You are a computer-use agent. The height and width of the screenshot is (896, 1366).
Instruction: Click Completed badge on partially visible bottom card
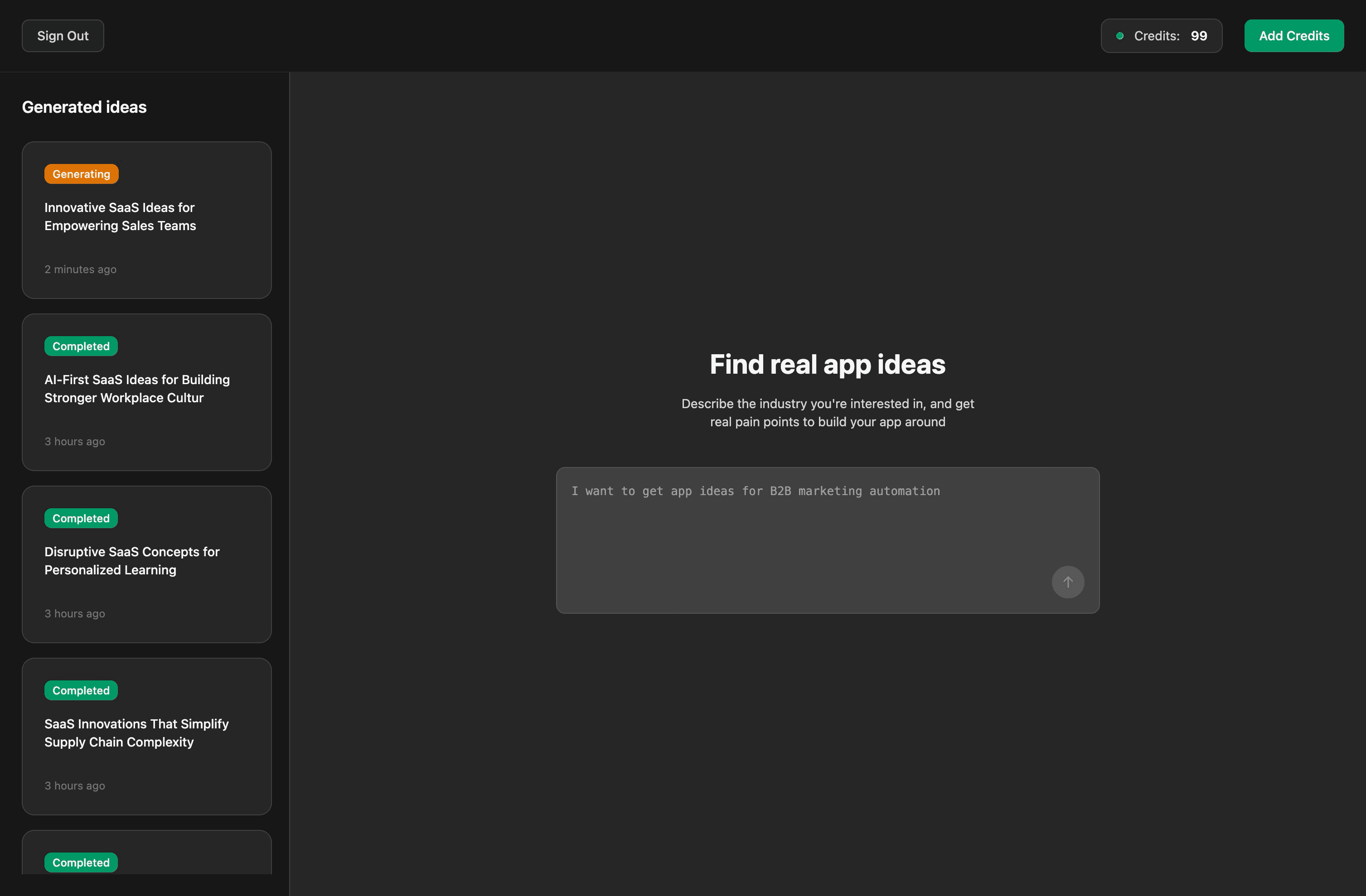pos(81,862)
